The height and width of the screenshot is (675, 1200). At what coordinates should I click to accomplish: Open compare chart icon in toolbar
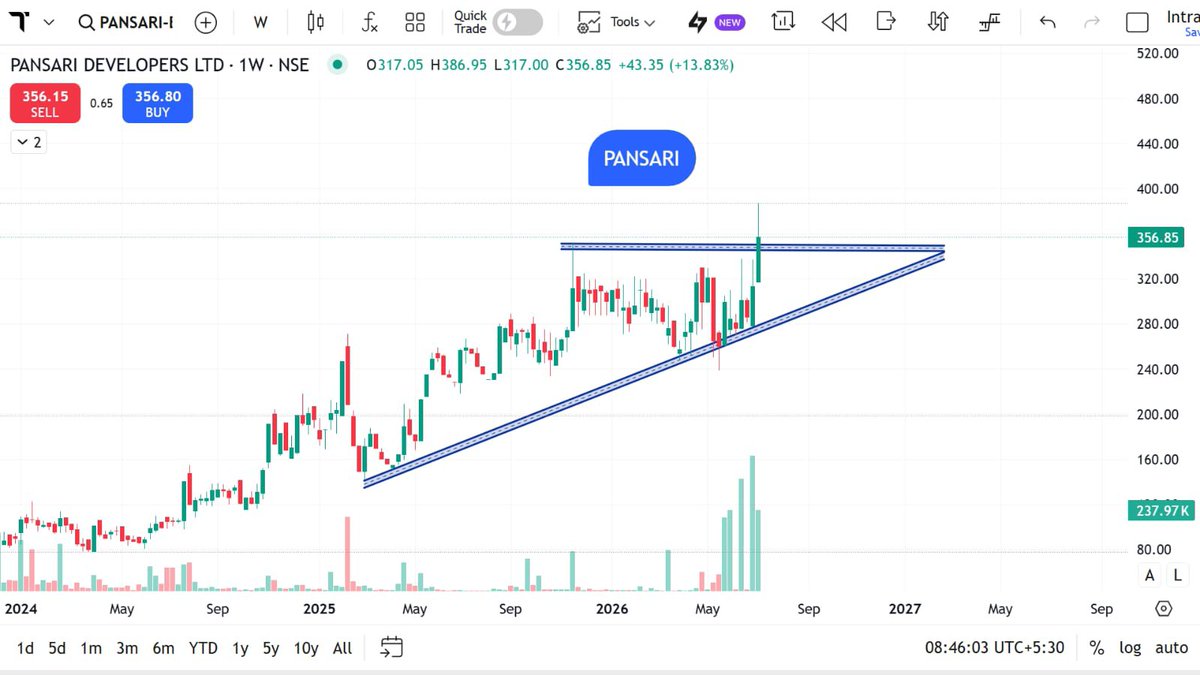(784, 22)
